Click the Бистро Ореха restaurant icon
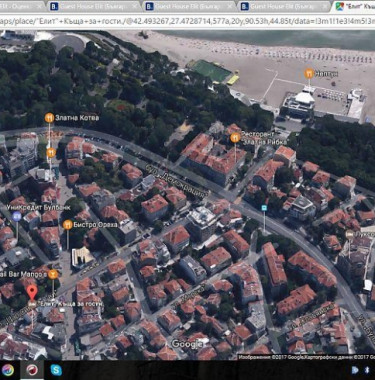The image size is (375, 380). [68, 225]
